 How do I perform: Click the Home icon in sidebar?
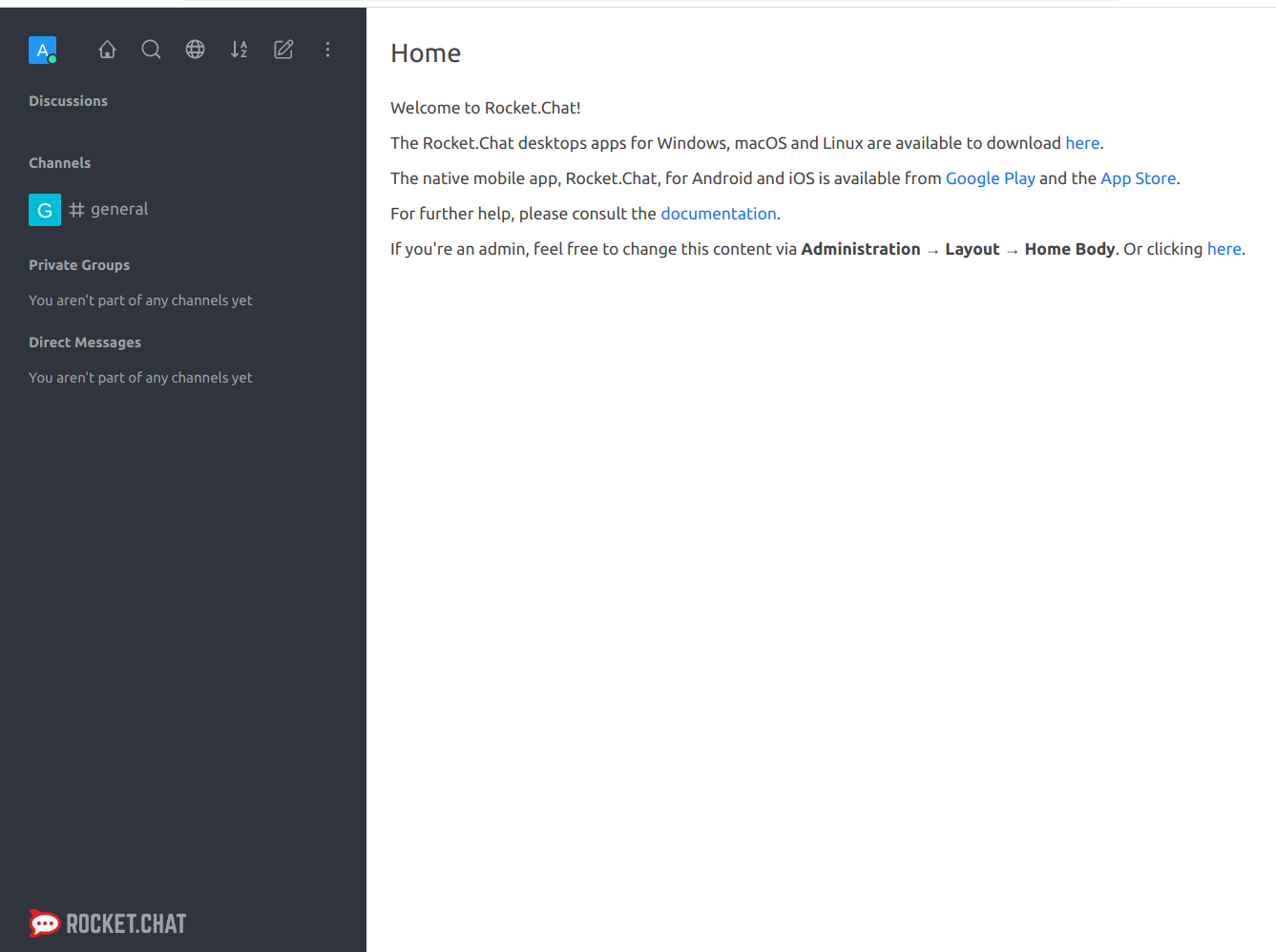[107, 50]
